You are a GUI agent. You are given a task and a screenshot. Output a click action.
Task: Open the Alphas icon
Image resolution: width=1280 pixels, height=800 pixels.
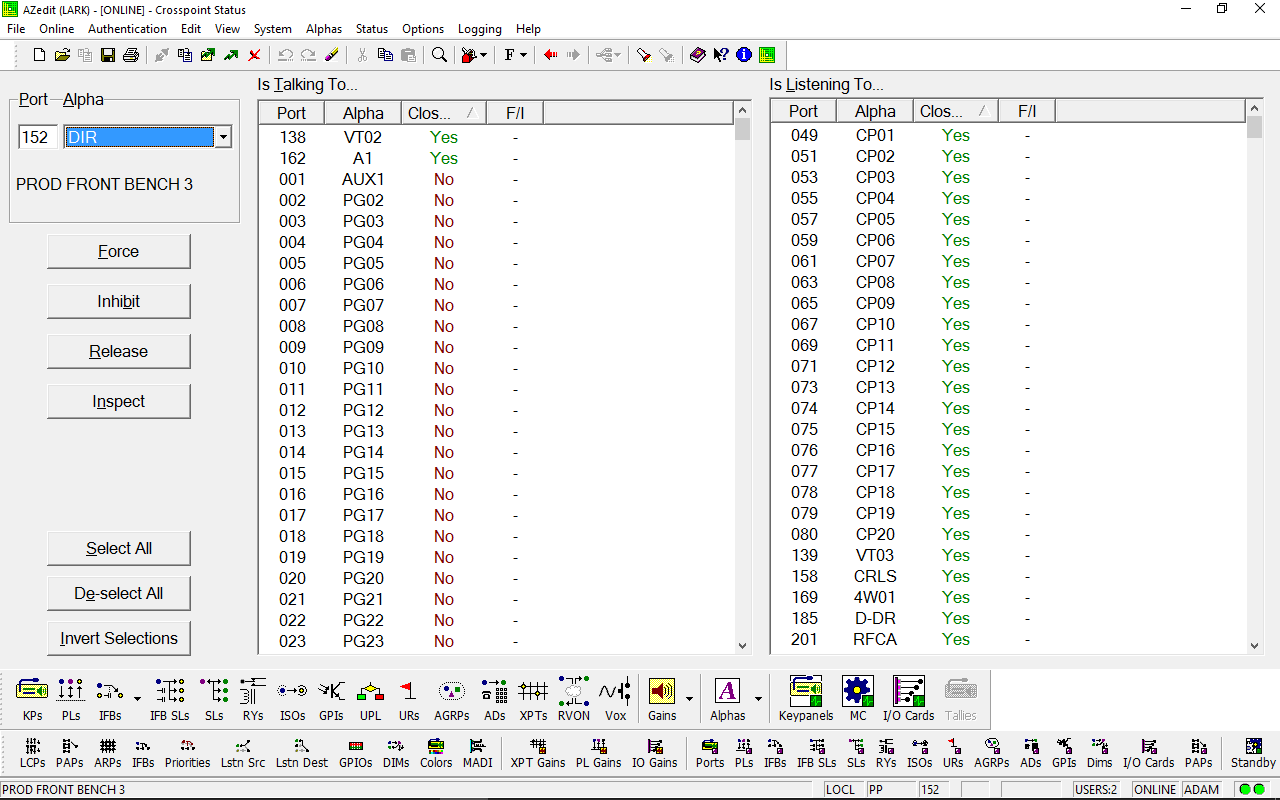(x=728, y=699)
